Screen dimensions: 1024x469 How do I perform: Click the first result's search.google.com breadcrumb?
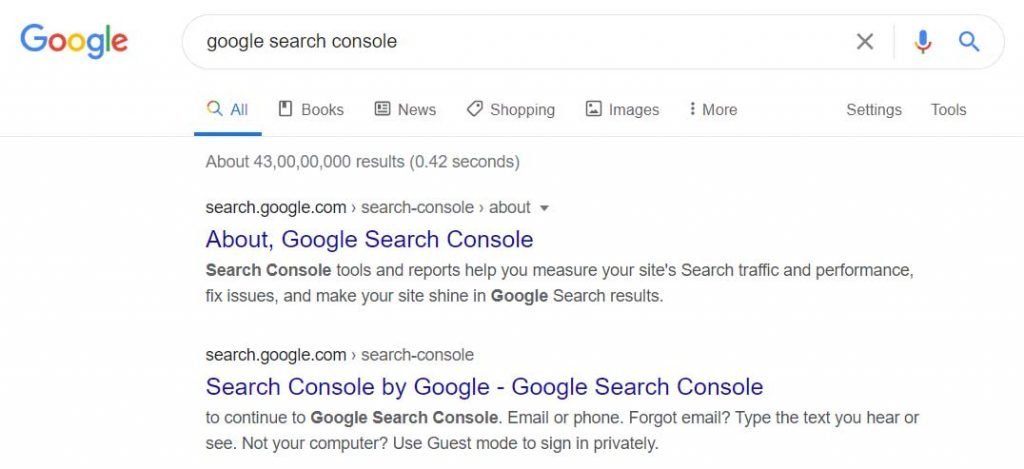pos(273,207)
